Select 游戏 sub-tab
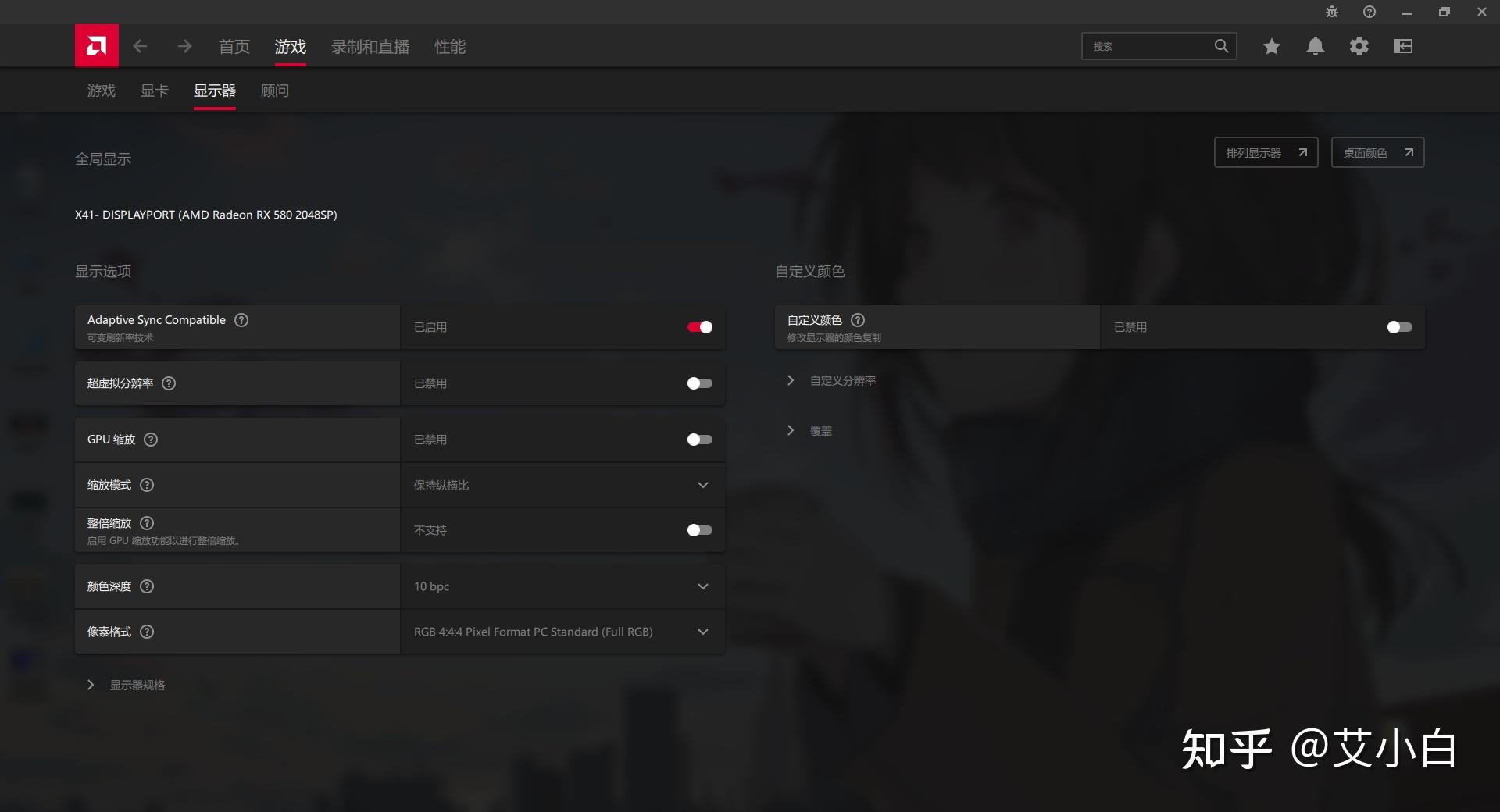Viewport: 1500px width, 812px height. (102, 91)
